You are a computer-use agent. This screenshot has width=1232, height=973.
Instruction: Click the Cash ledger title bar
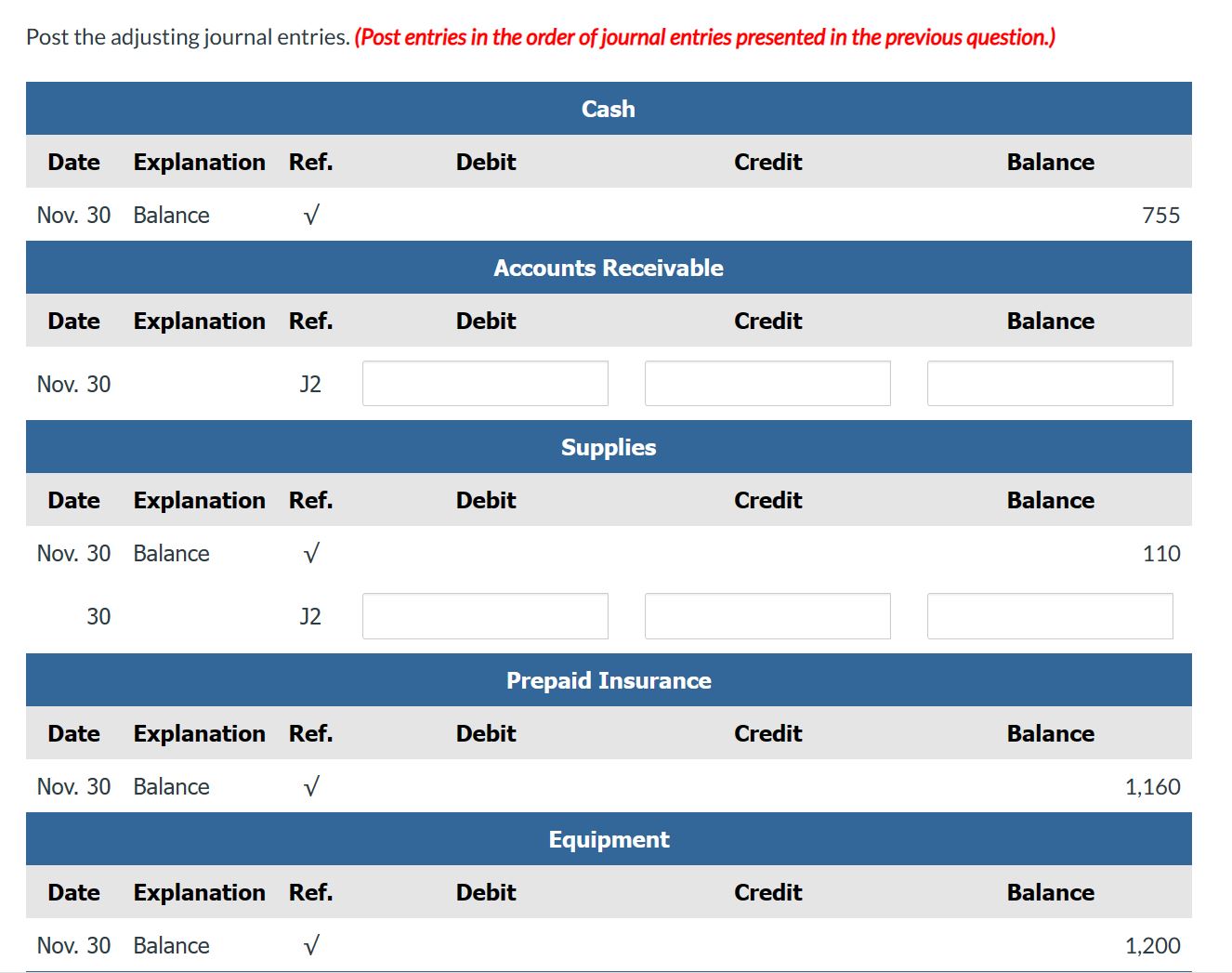pos(609,109)
